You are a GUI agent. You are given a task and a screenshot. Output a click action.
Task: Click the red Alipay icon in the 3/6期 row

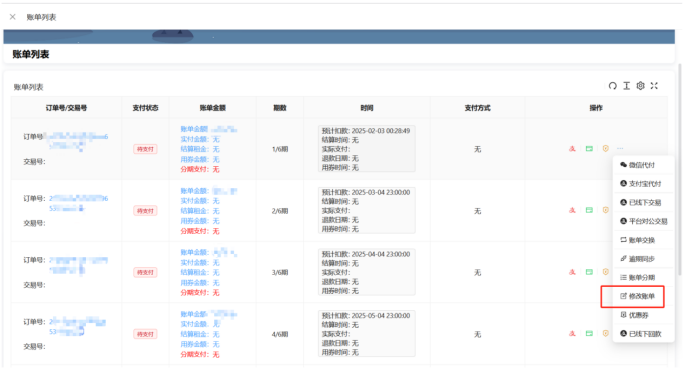pos(572,272)
